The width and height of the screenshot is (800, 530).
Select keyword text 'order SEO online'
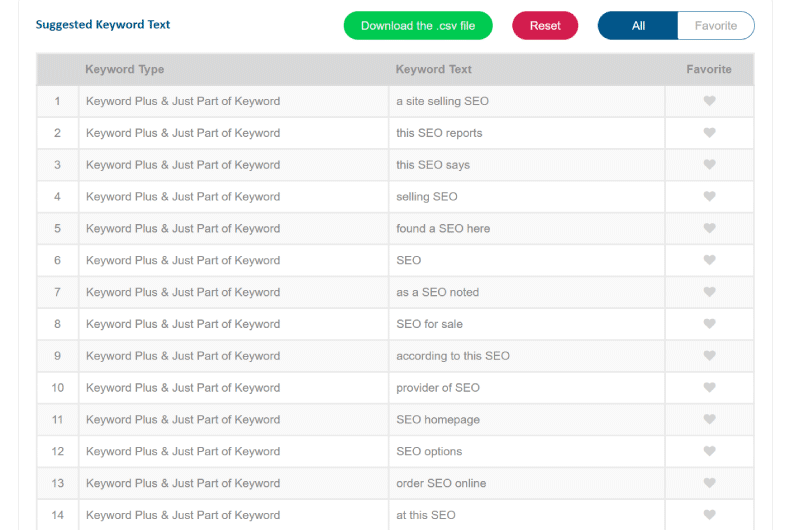[x=441, y=483]
